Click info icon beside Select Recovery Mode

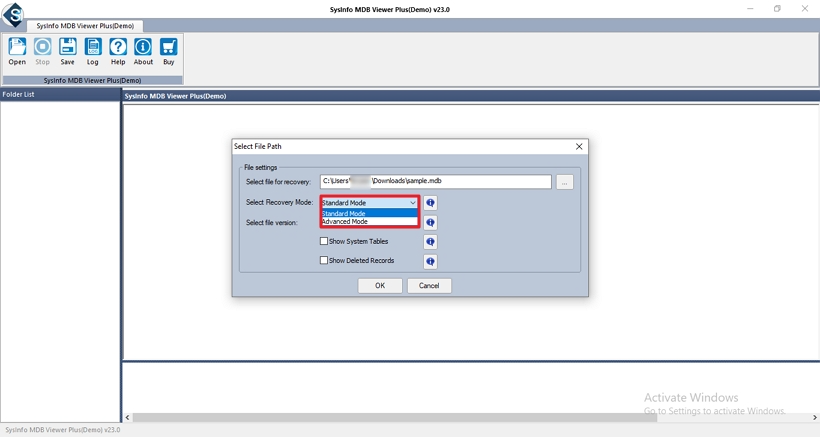pyautogui.click(x=430, y=203)
